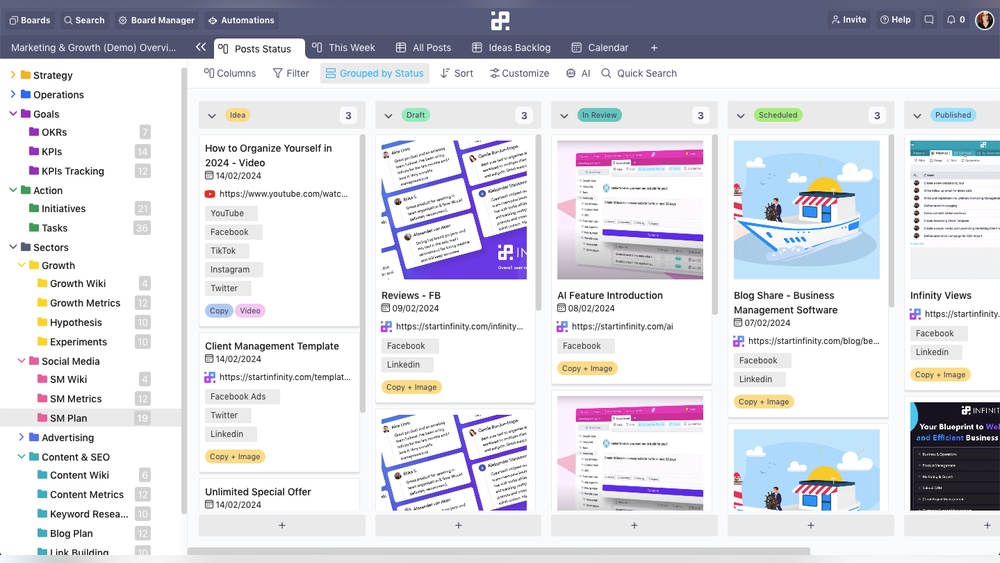Click the Infinity logo icon
Screen dimensions: 1000x563
(x=500, y=20)
